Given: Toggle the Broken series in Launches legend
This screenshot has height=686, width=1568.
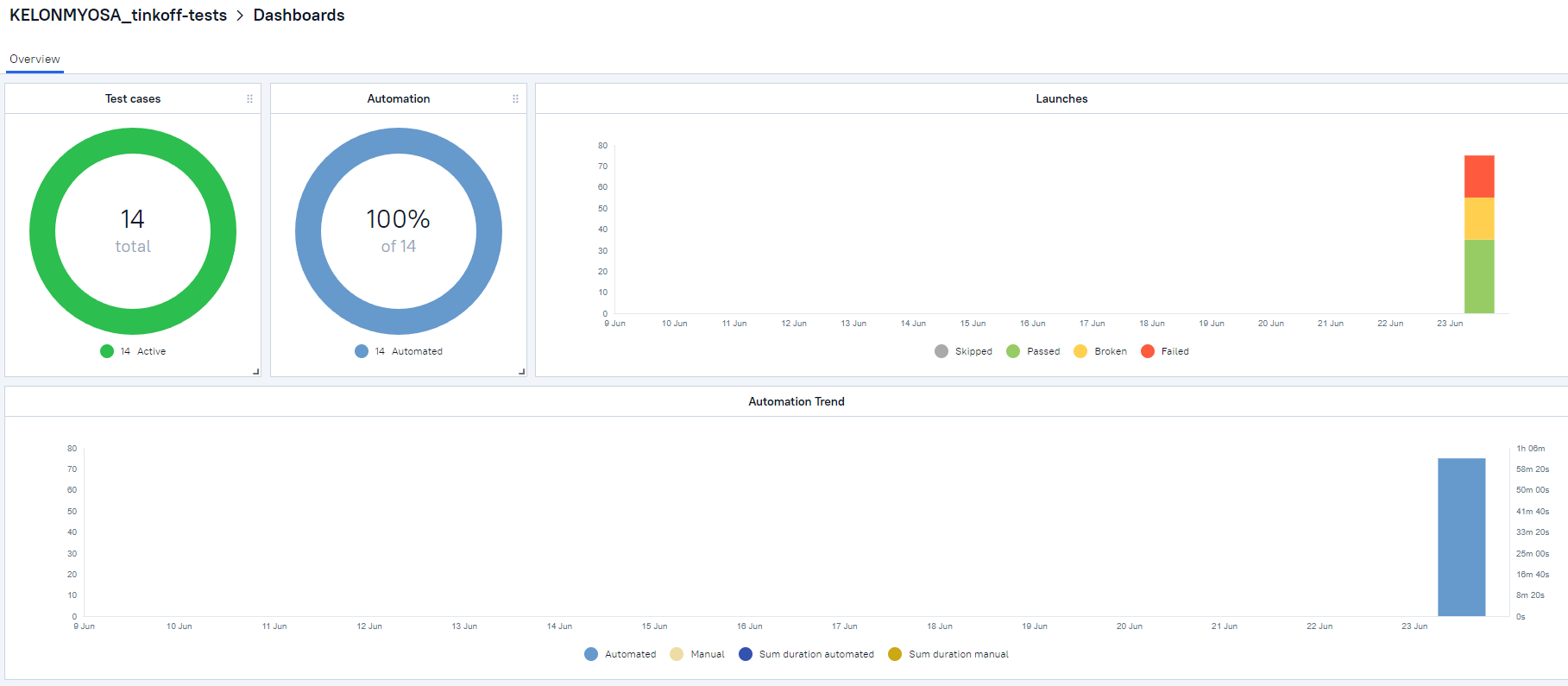Looking at the screenshot, I should [1100, 351].
